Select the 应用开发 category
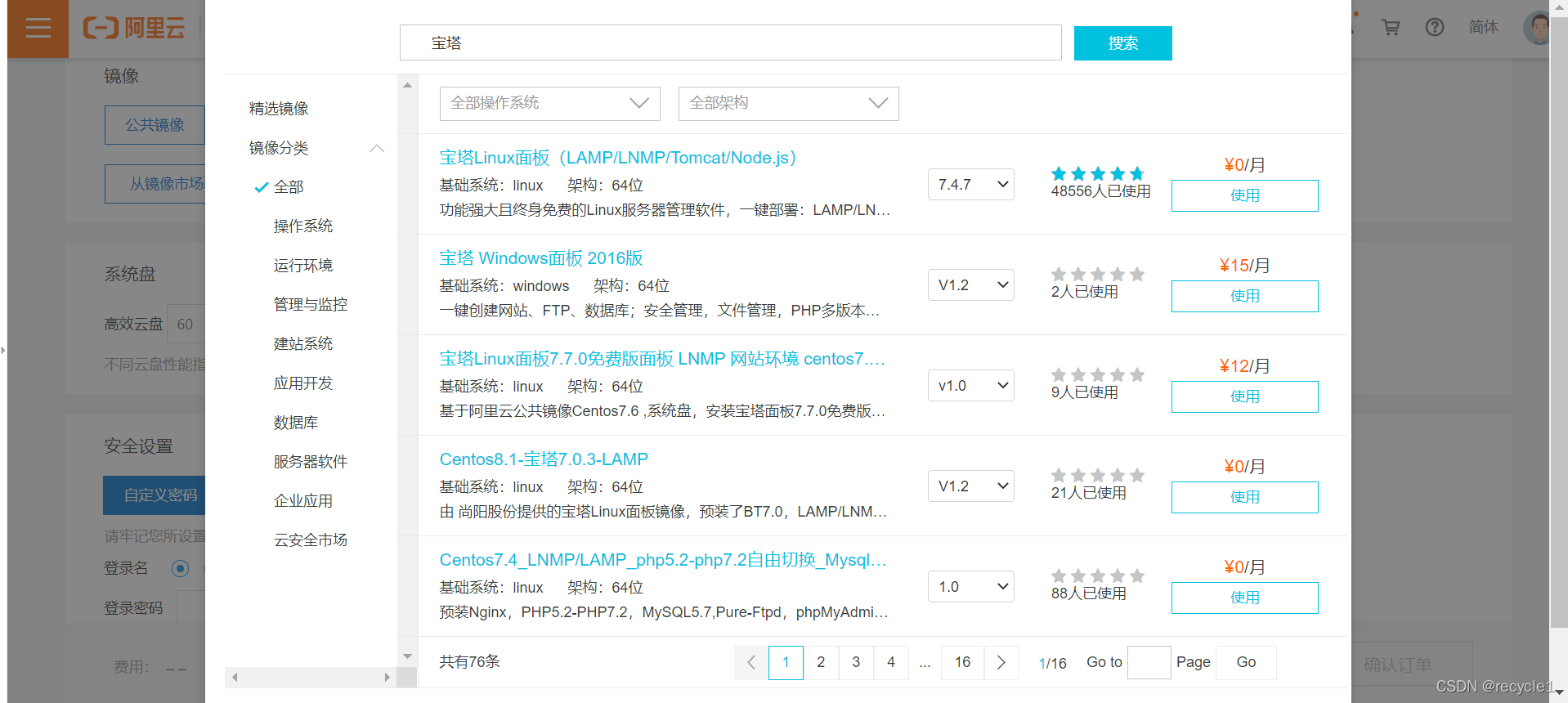 (303, 383)
